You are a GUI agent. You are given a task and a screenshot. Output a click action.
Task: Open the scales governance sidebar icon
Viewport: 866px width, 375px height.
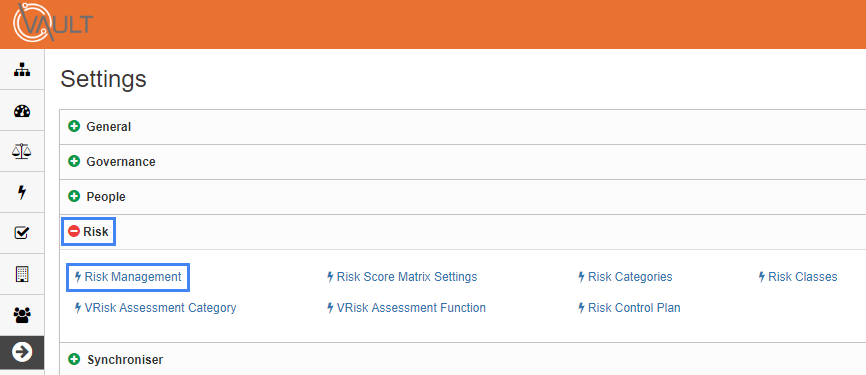(22, 151)
